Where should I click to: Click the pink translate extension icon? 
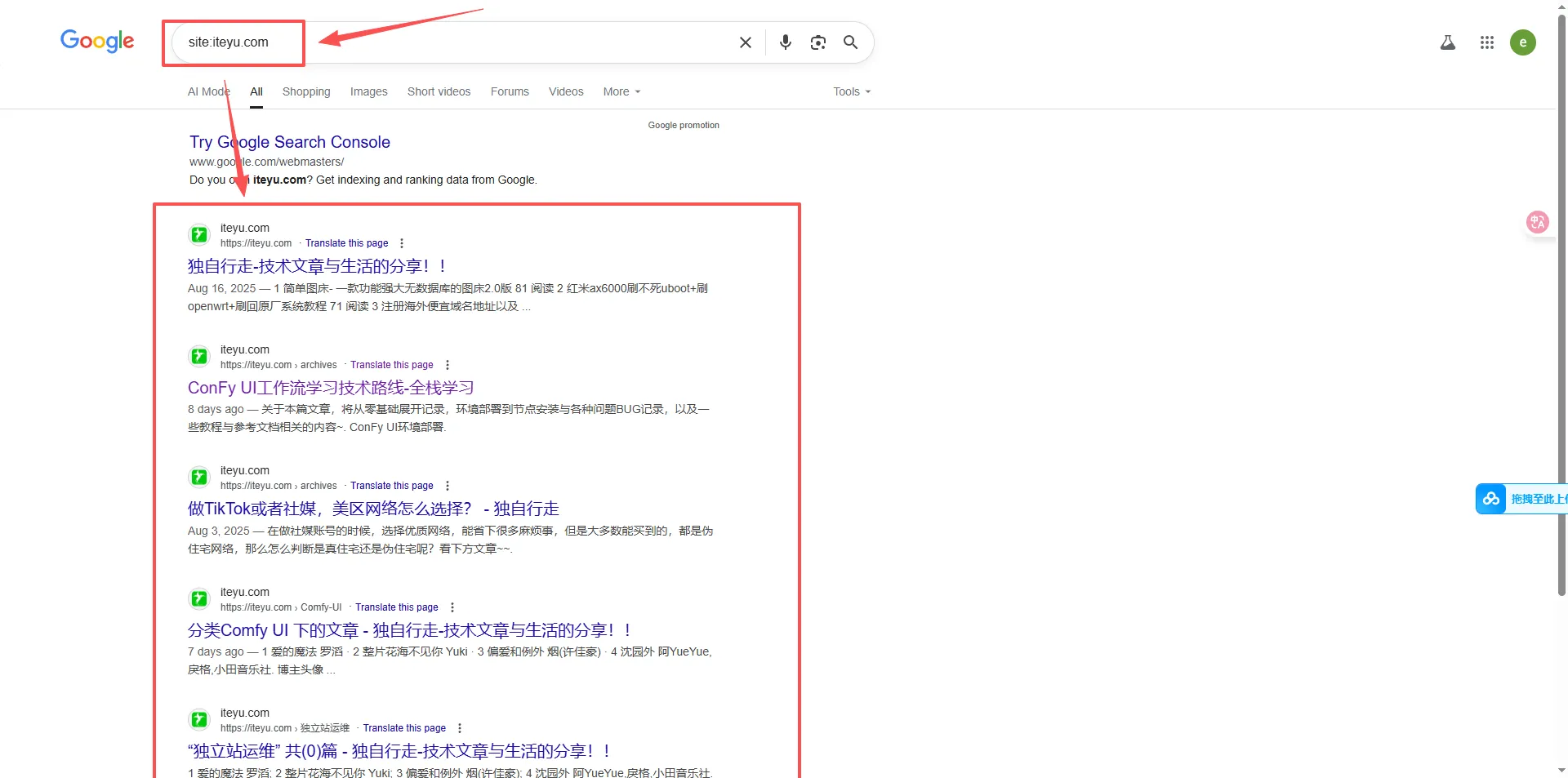1537,222
